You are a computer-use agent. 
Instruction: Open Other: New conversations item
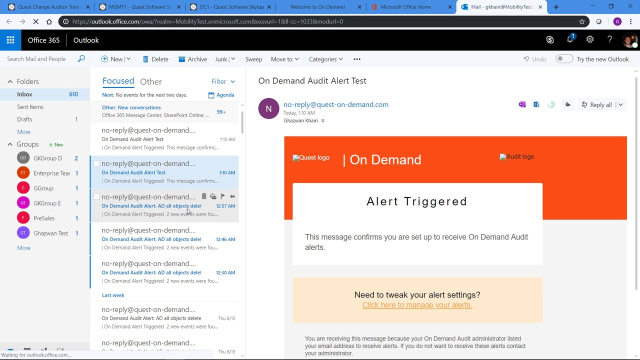(164, 111)
